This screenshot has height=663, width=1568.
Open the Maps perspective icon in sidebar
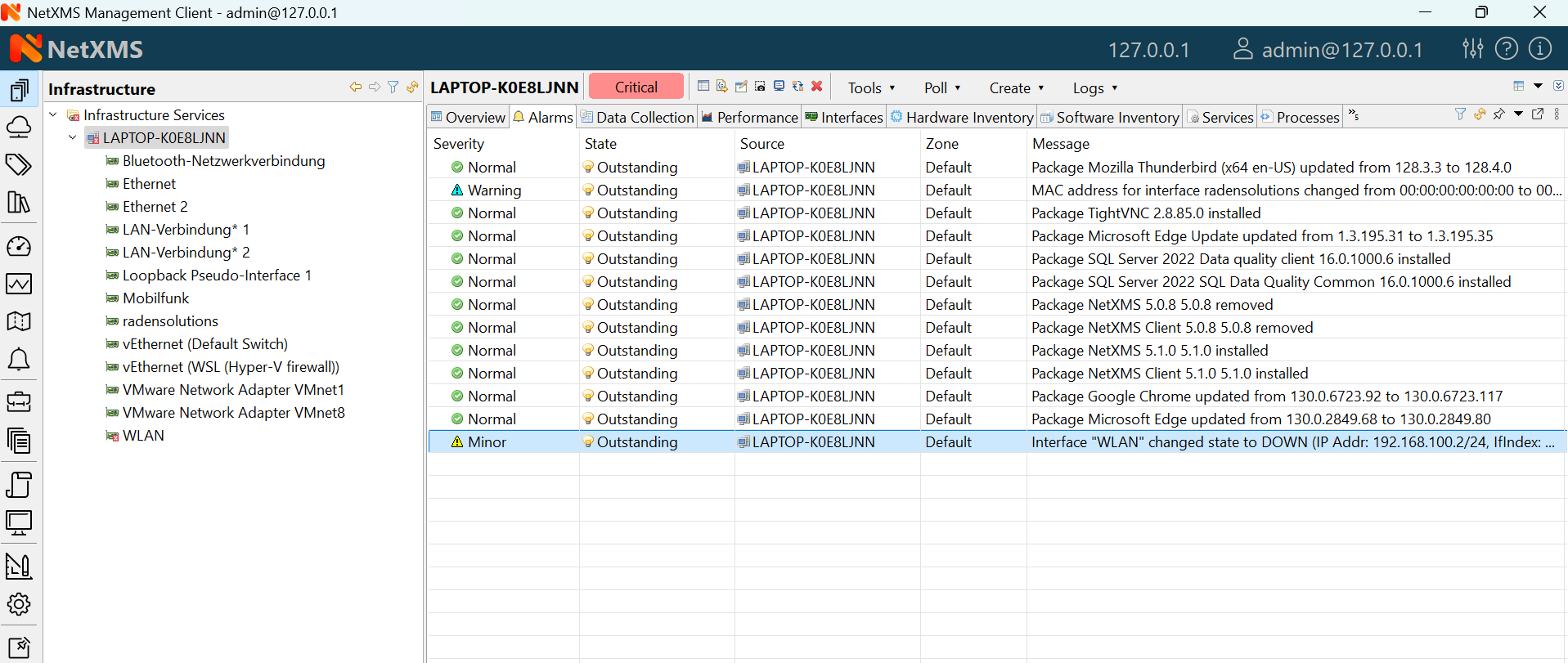19,321
